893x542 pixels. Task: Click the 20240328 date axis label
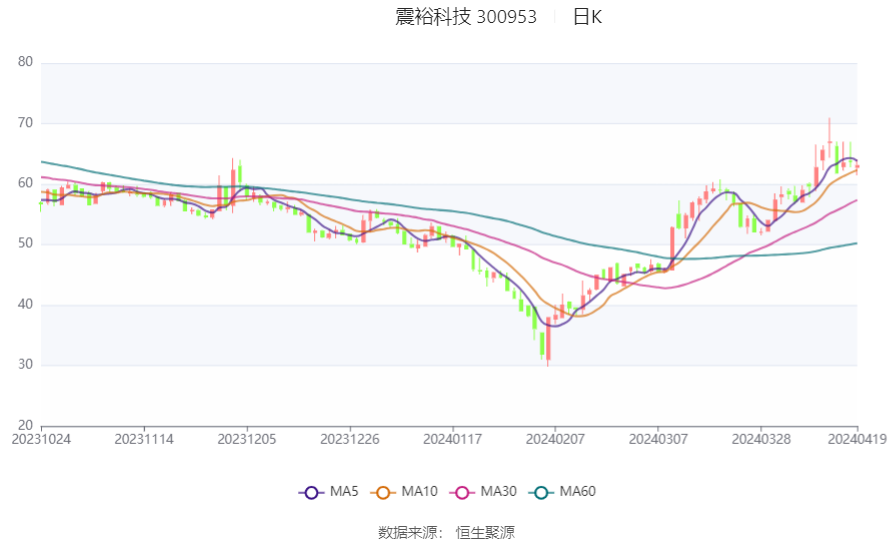point(761,440)
